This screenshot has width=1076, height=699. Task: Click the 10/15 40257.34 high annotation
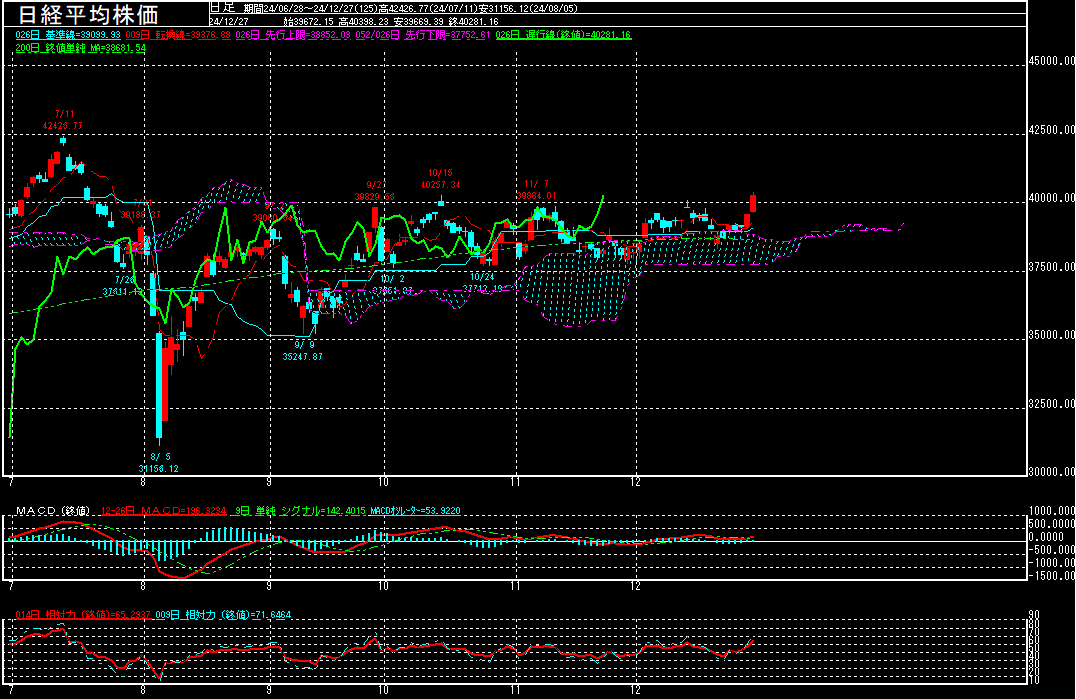click(441, 179)
